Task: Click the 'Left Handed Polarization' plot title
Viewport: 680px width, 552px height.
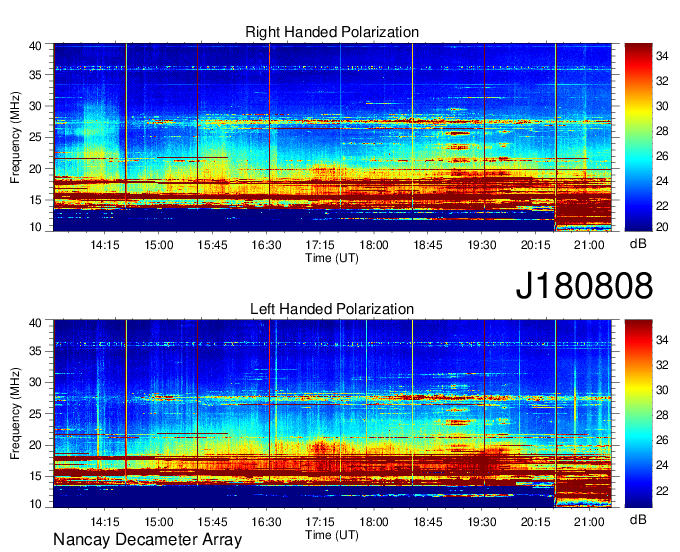Action: click(x=332, y=309)
